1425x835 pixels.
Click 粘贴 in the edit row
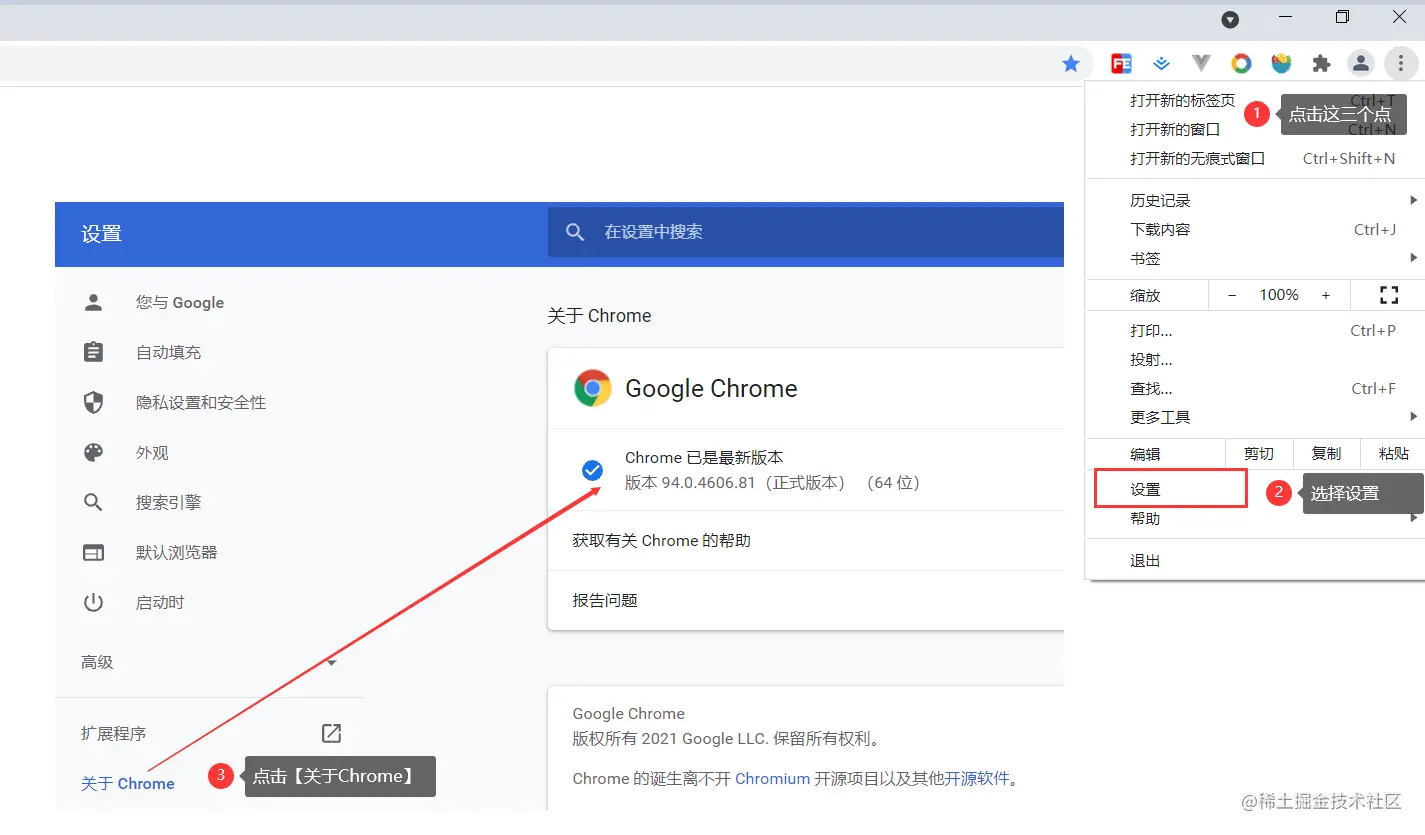[1393, 454]
